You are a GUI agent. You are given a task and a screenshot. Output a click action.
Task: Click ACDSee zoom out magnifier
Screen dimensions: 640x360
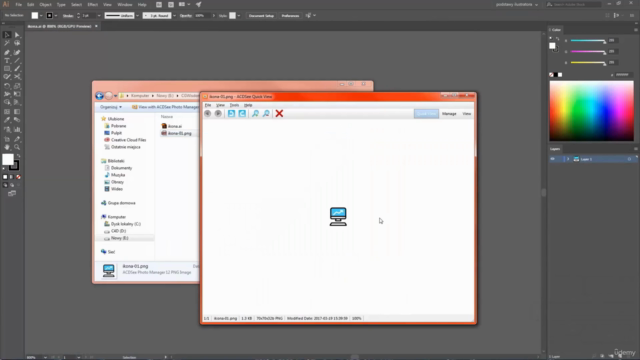(x=266, y=113)
